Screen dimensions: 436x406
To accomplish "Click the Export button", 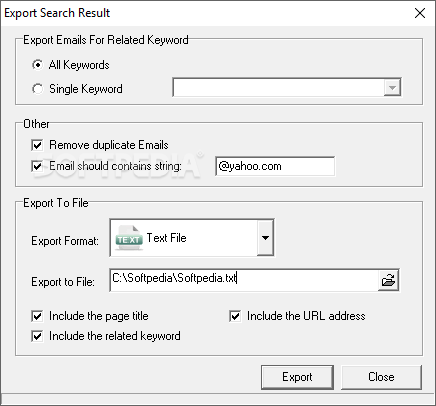I will pyautogui.click(x=297, y=377).
